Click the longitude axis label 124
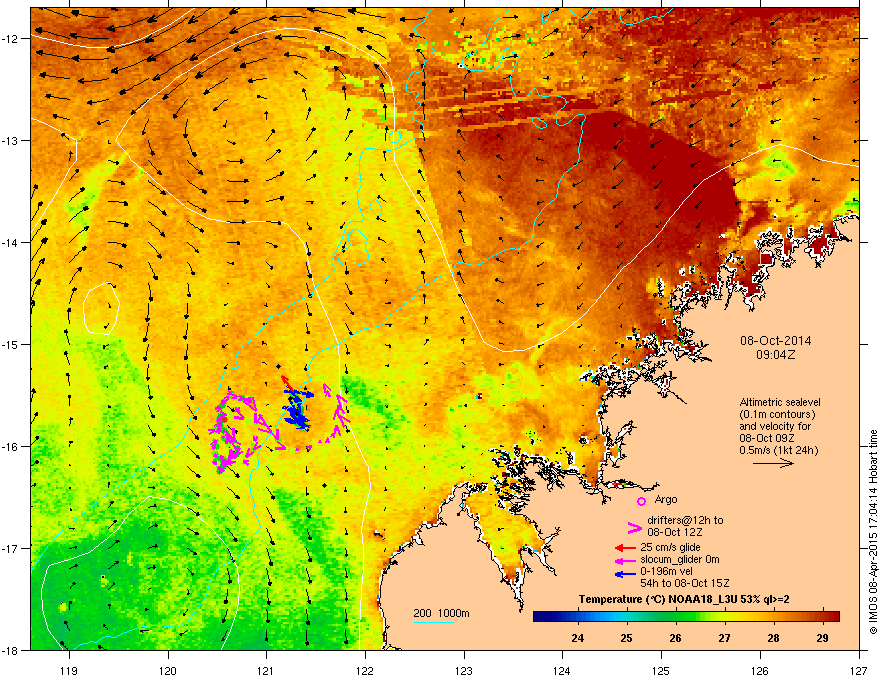This screenshot has width=880, height=680. click(x=562, y=670)
